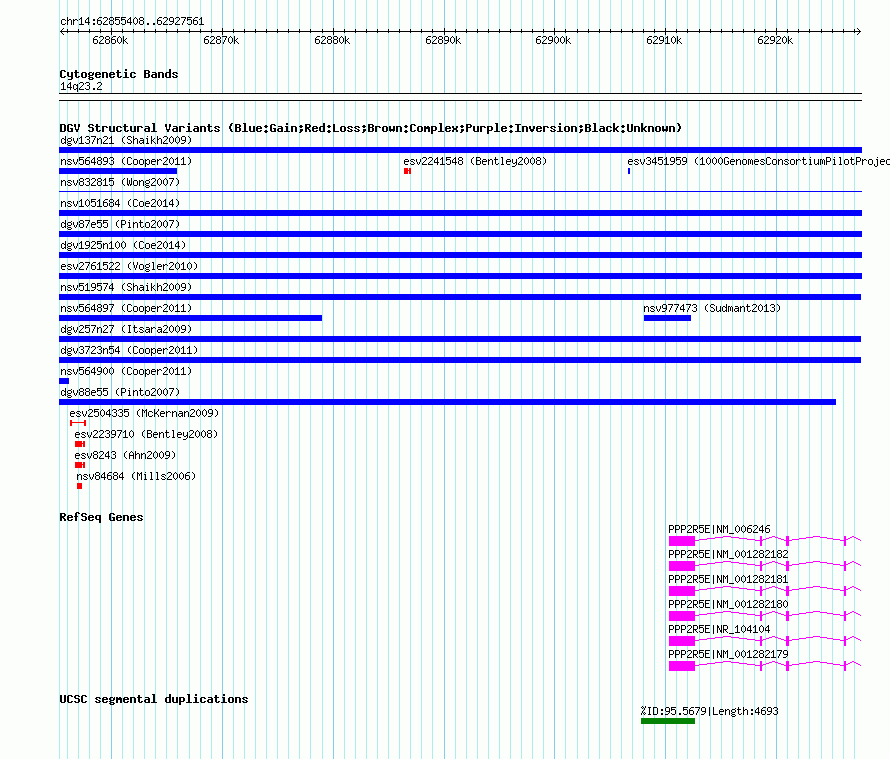Select esv8243 (Ahn2009) label
This screenshot has height=759, width=890.
pyautogui.click(x=125, y=455)
